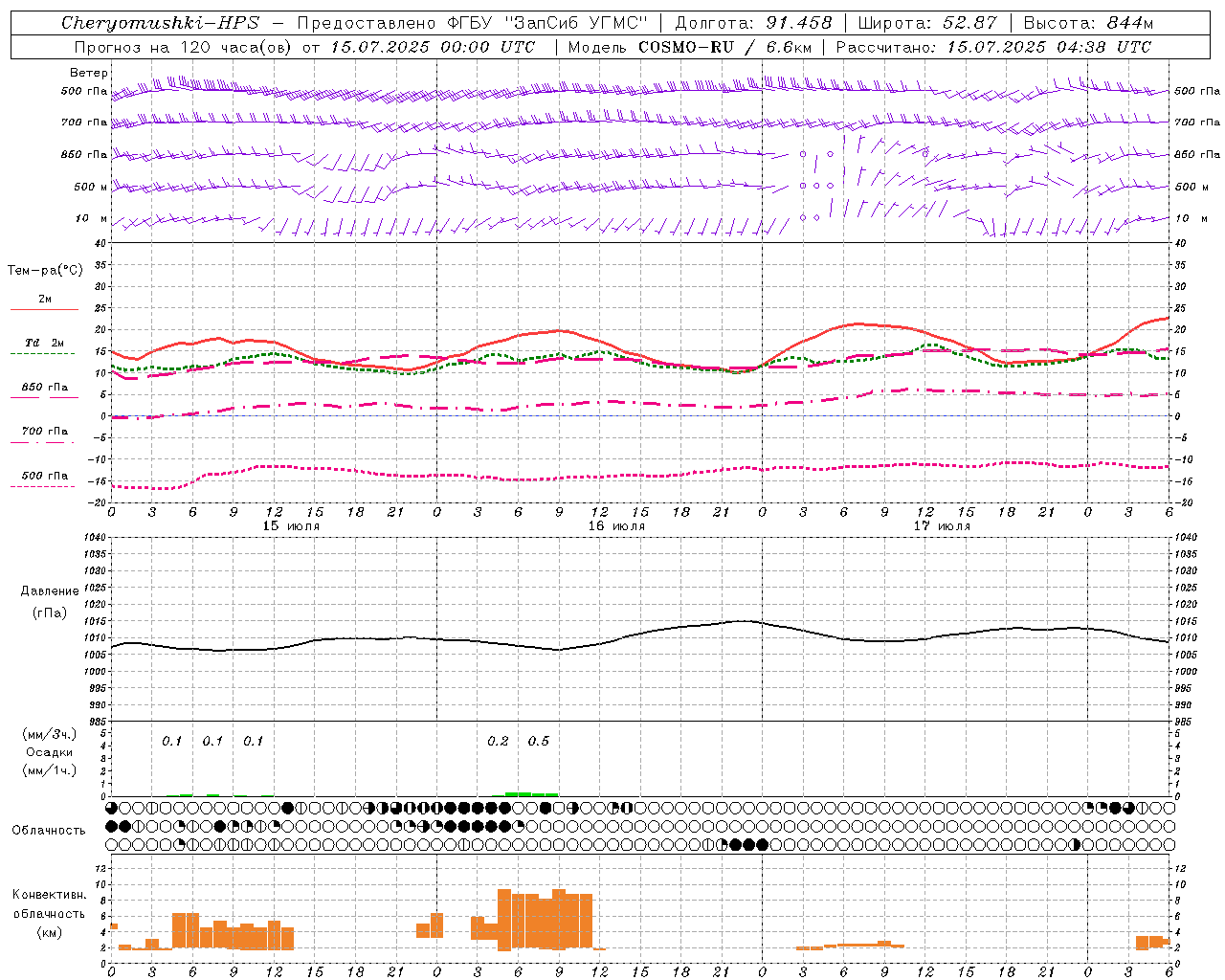
Task: Click the left 850 гПа wind level label
Action: click(x=84, y=154)
